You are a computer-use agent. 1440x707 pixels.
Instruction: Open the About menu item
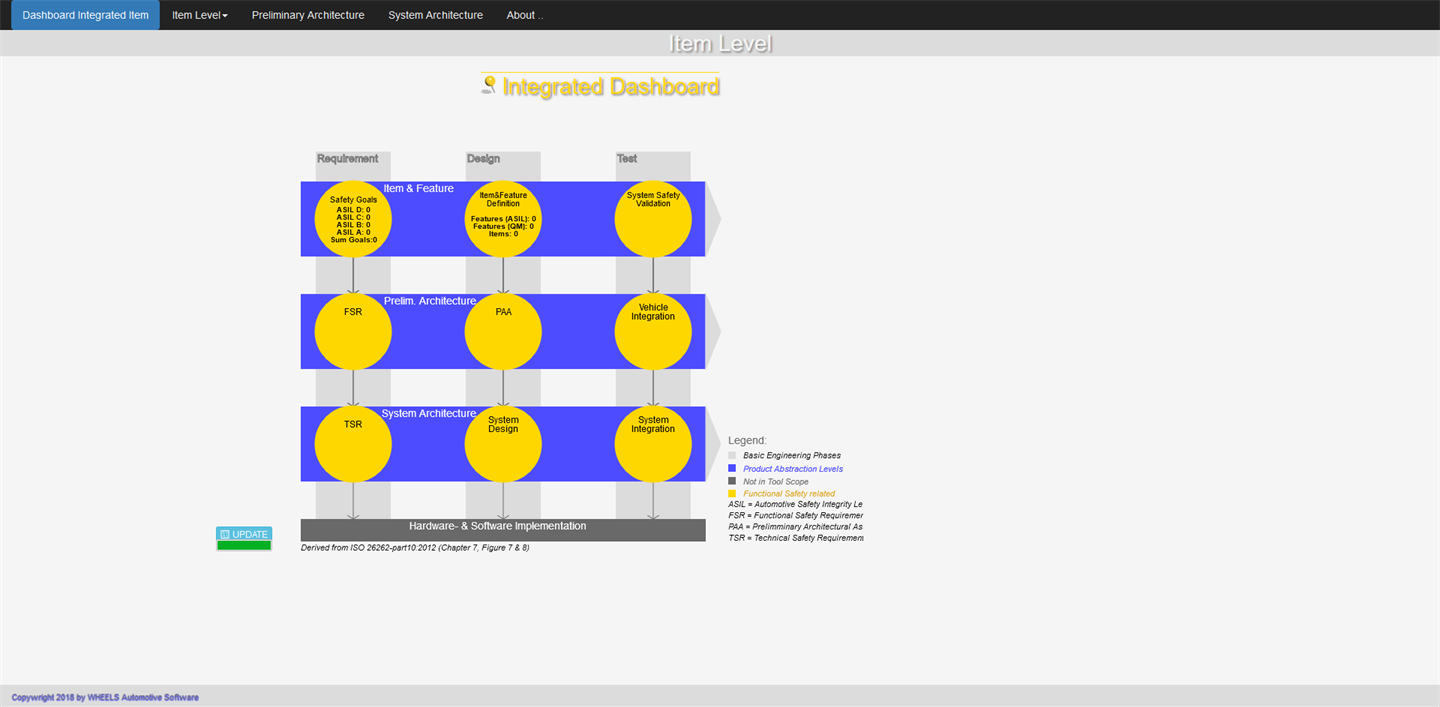tap(525, 15)
